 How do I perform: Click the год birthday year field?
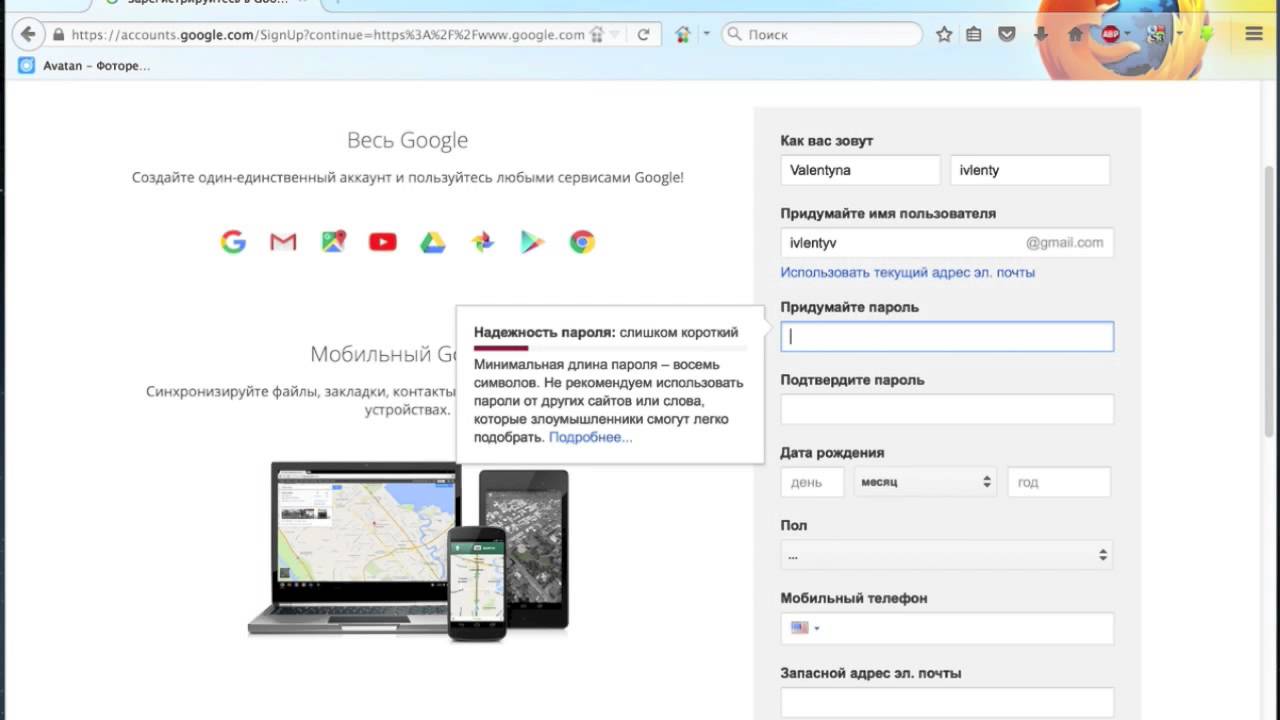point(1059,482)
